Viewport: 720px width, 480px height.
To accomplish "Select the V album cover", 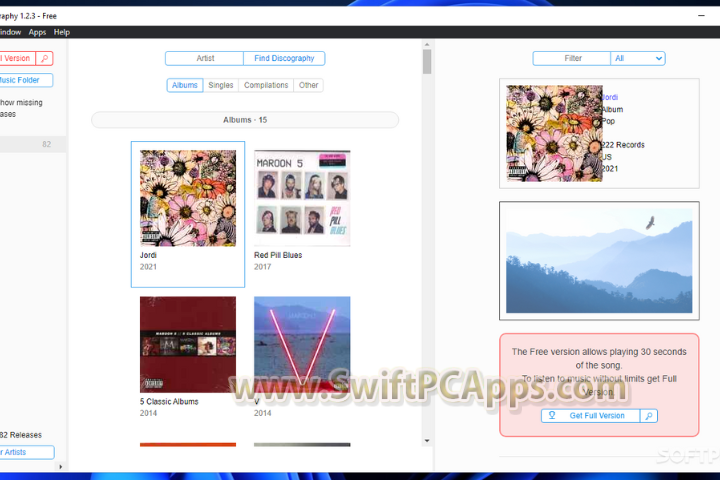I will [302, 344].
